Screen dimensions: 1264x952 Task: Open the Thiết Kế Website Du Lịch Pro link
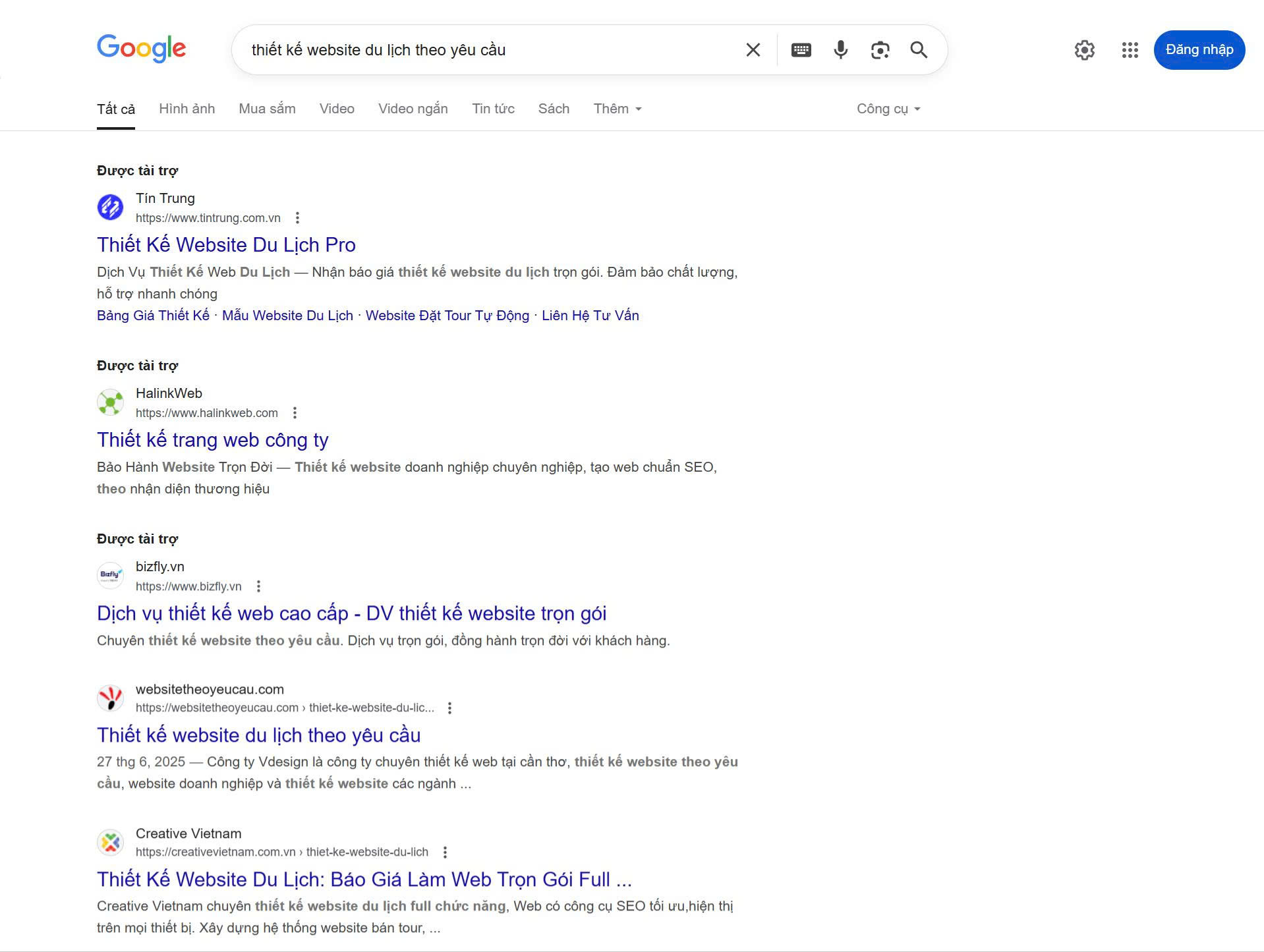tap(226, 245)
